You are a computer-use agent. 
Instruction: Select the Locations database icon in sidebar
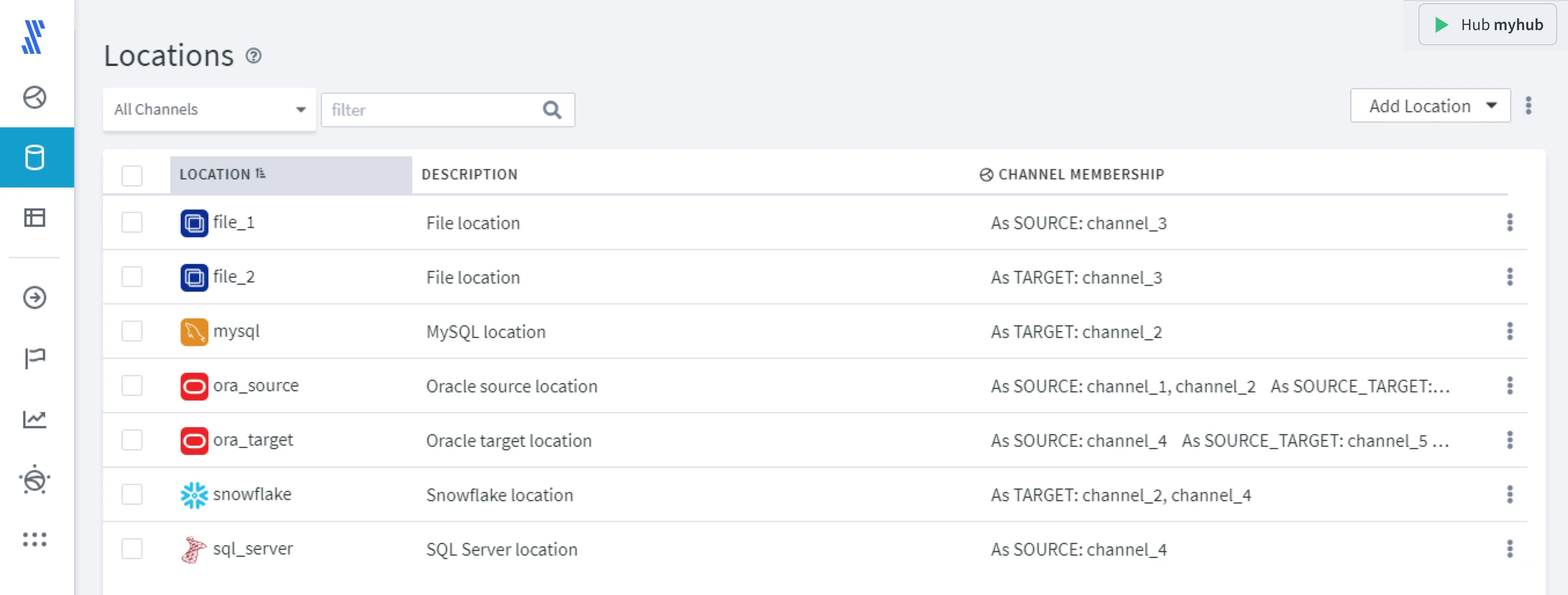(36, 157)
